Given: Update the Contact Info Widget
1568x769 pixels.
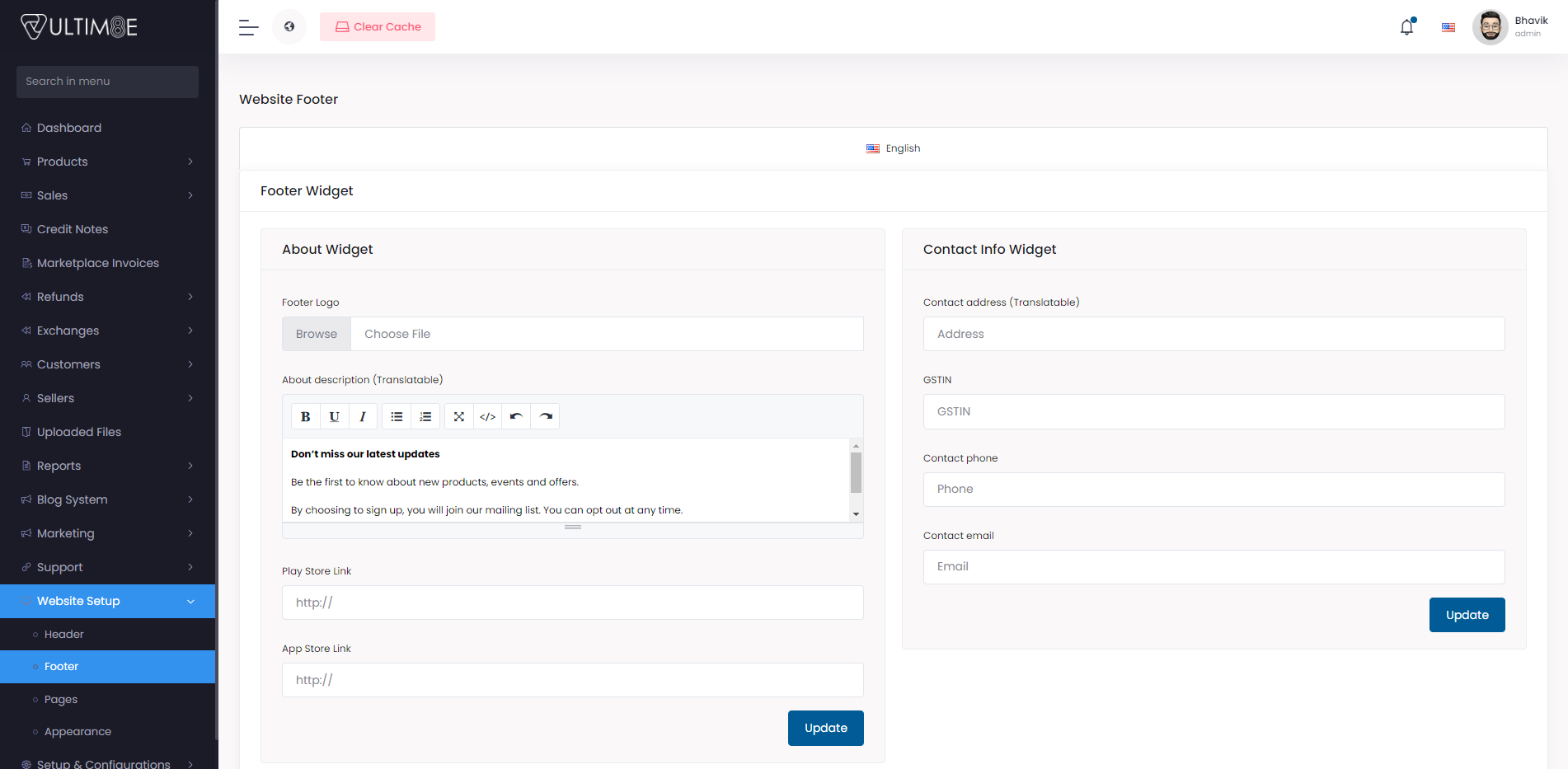Looking at the screenshot, I should pyautogui.click(x=1467, y=614).
